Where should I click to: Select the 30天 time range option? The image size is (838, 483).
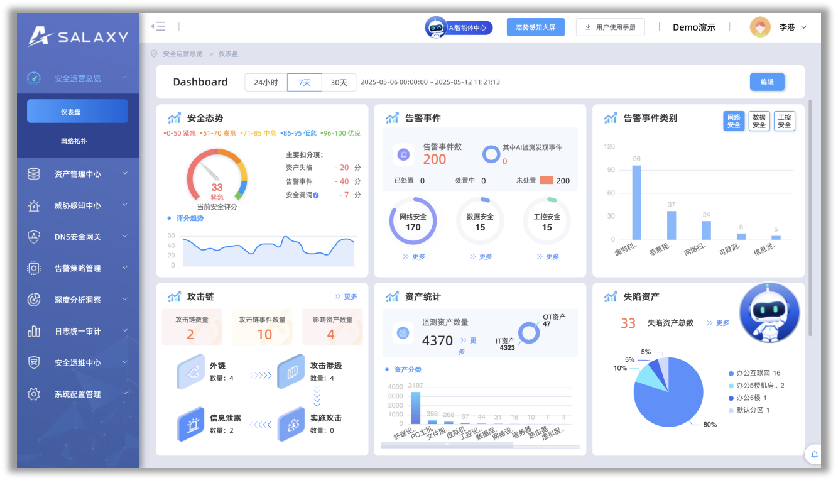339,82
